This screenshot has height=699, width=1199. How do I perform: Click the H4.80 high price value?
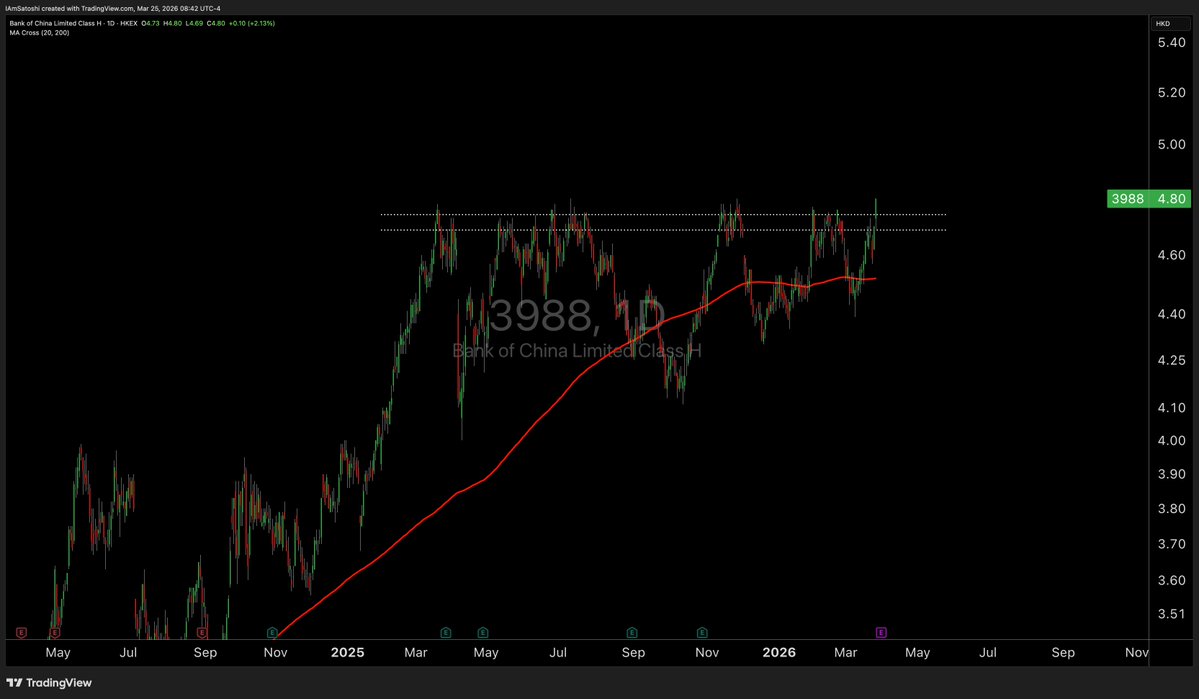coord(173,23)
